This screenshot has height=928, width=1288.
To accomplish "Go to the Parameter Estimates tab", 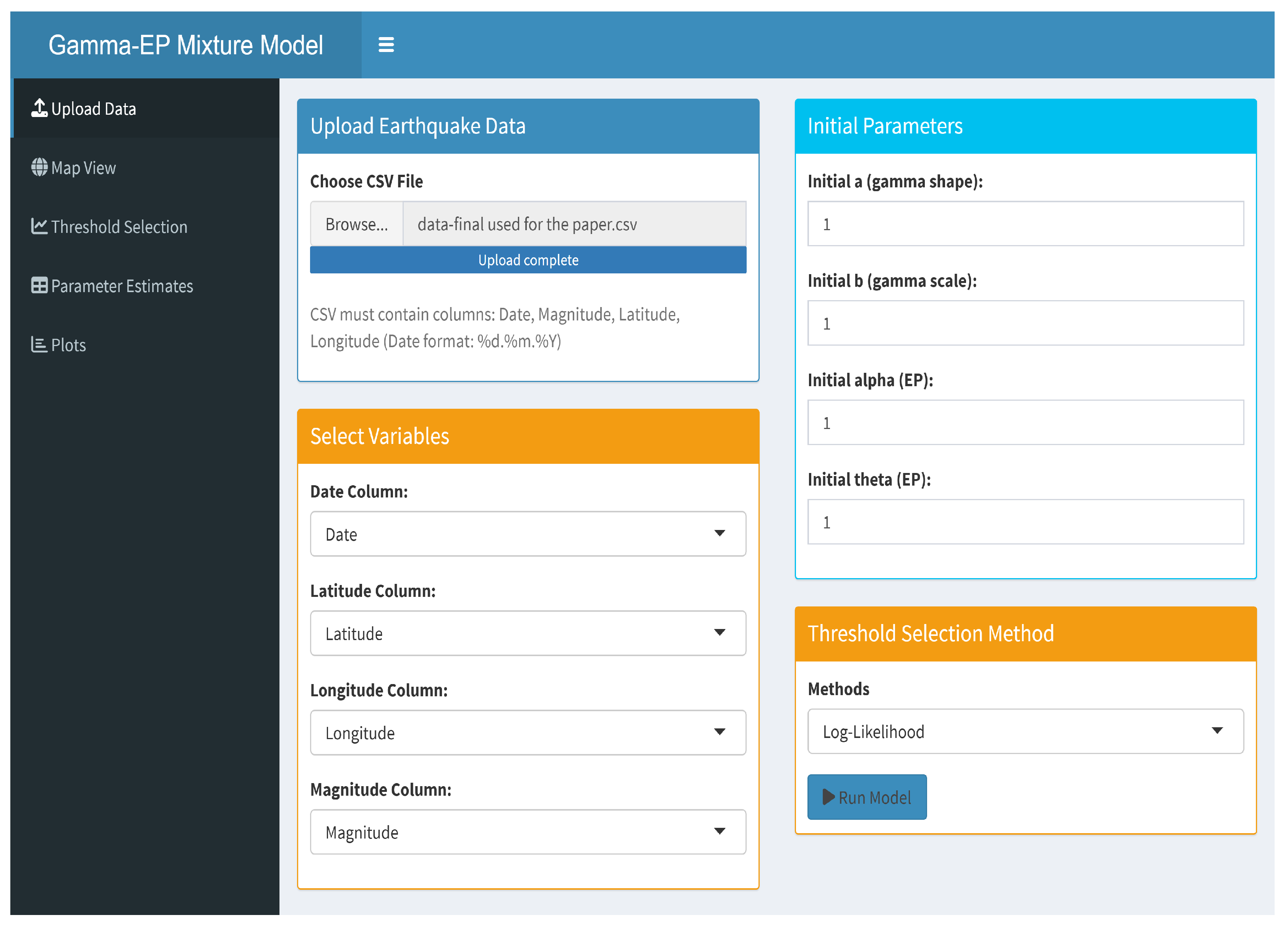I will pos(122,286).
